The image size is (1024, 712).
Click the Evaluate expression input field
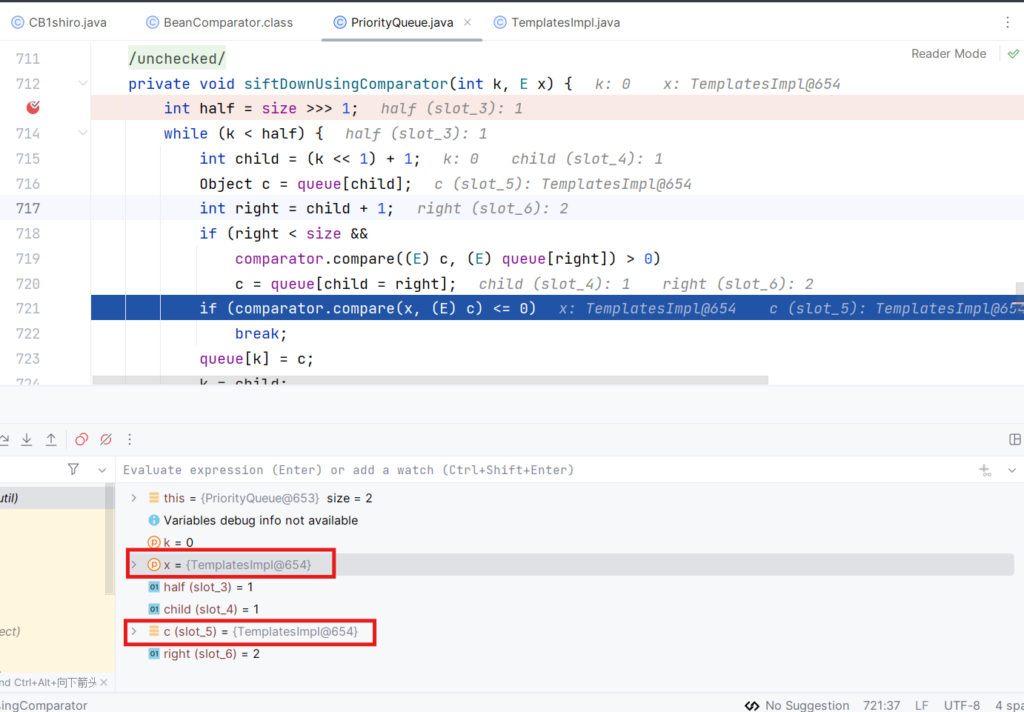tap(540, 470)
